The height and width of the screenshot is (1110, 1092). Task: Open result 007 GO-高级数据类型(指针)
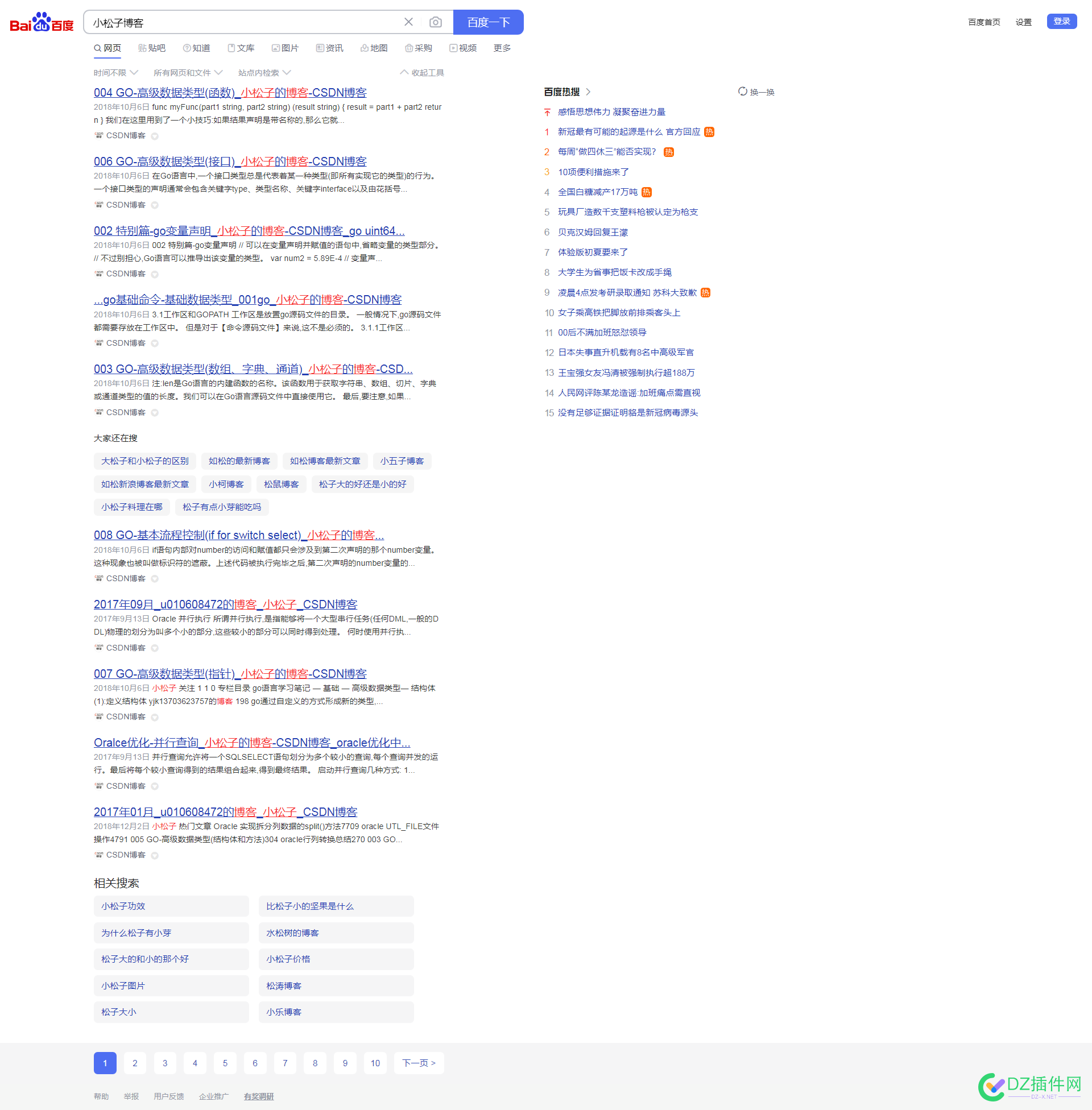point(230,674)
